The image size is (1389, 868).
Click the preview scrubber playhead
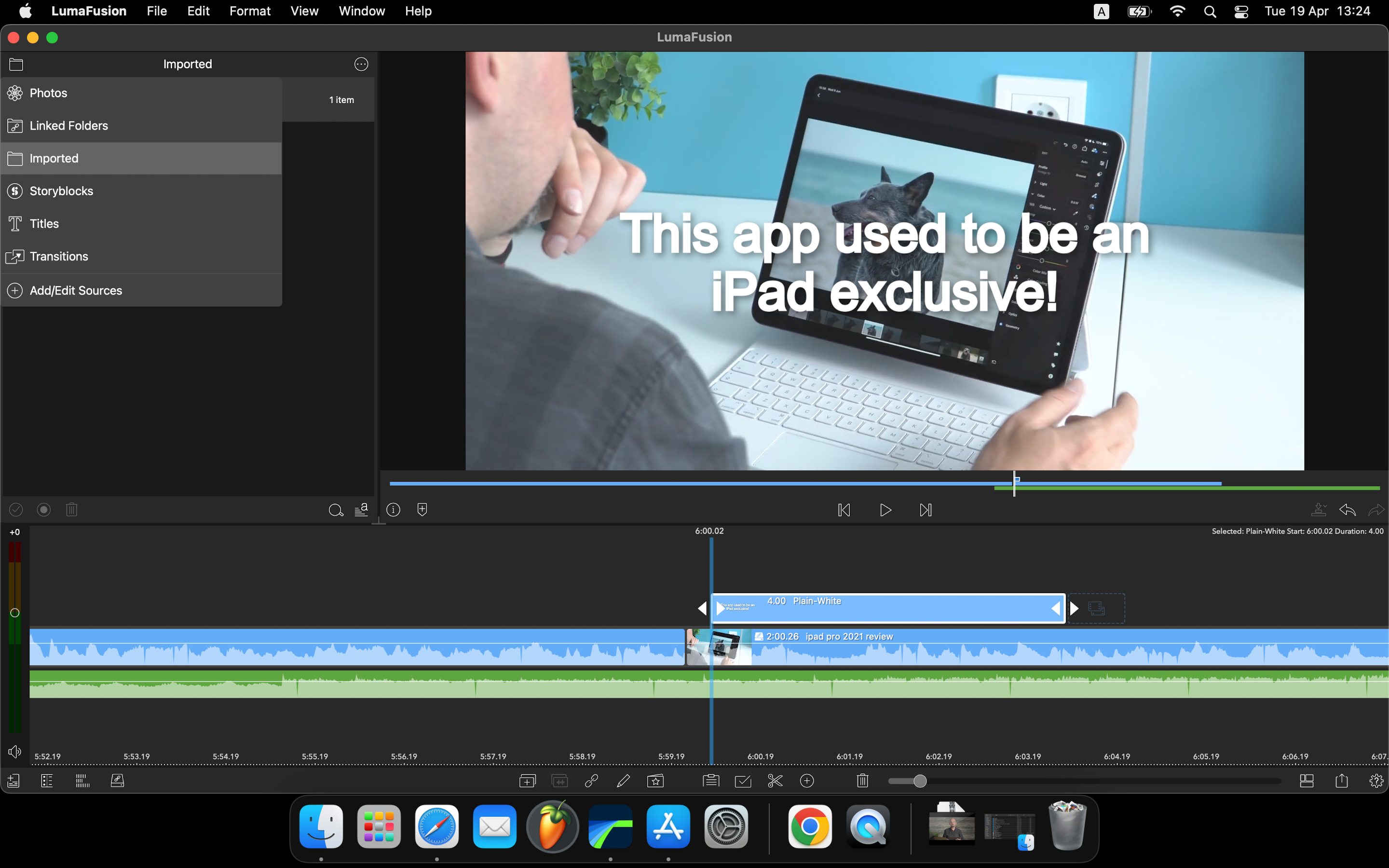1015,483
